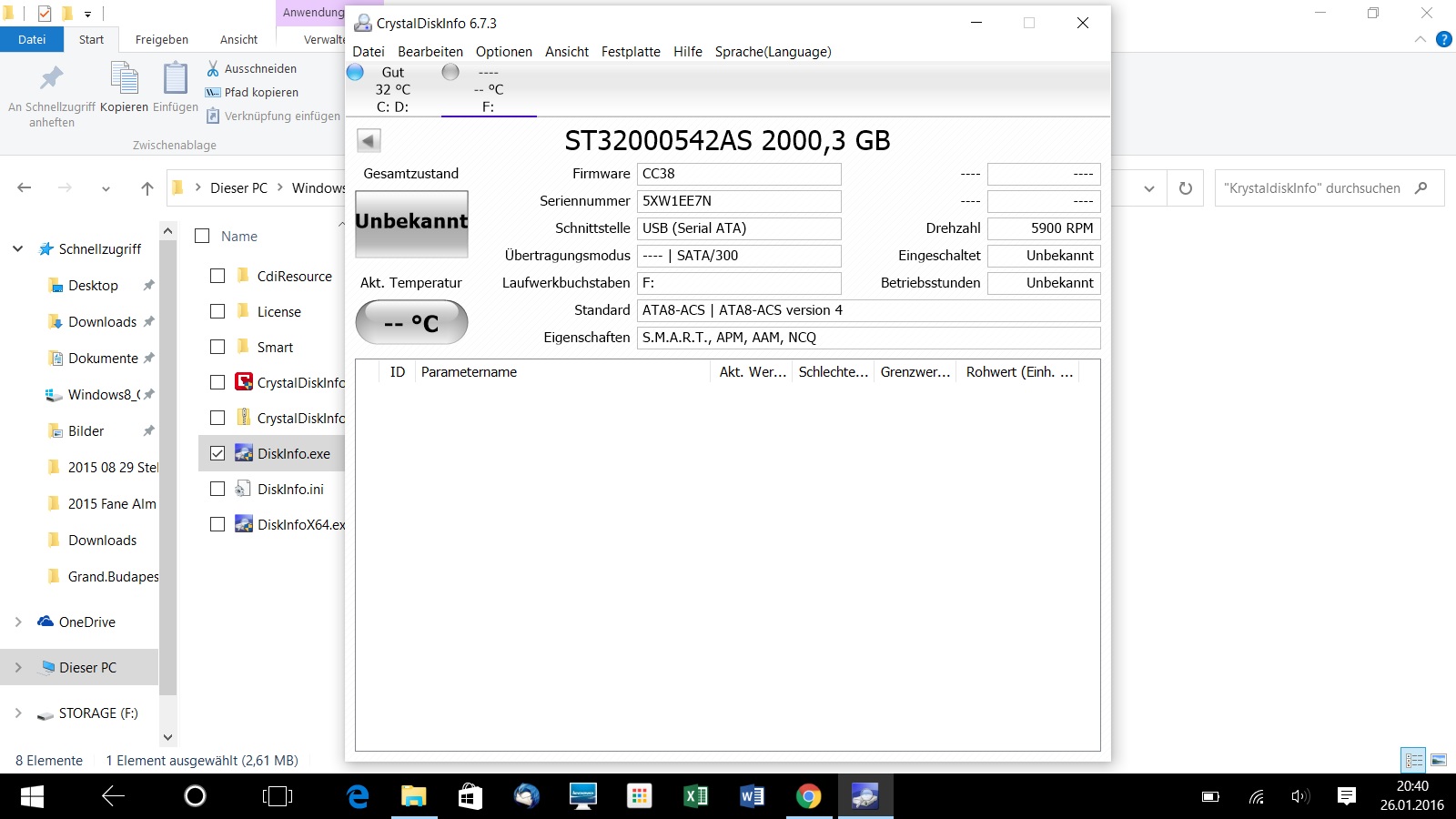Tick the checkbox for License folder
The image size is (1456, 819).
coord(217,311)
